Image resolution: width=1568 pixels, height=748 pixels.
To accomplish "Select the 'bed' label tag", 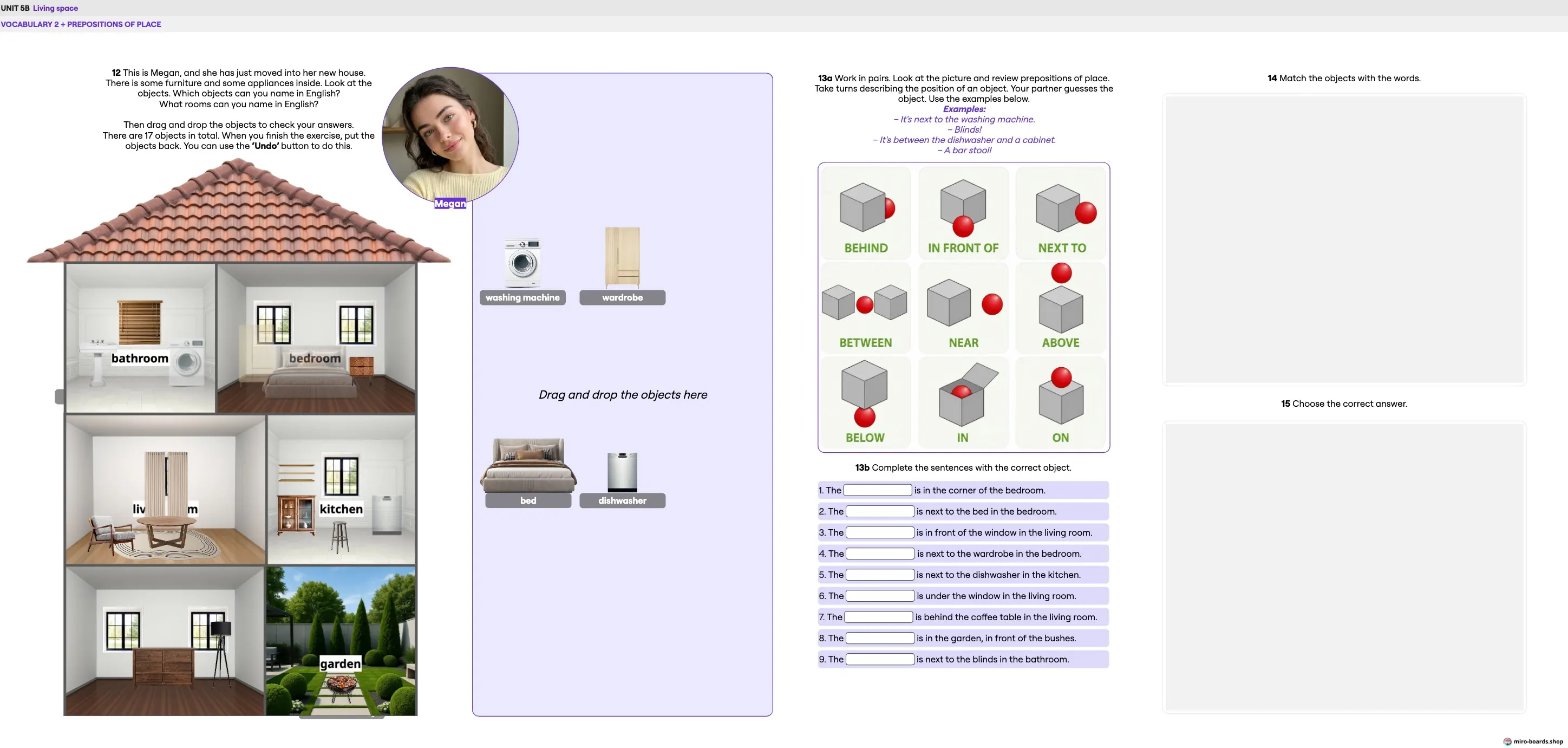I will pos(528,500).
